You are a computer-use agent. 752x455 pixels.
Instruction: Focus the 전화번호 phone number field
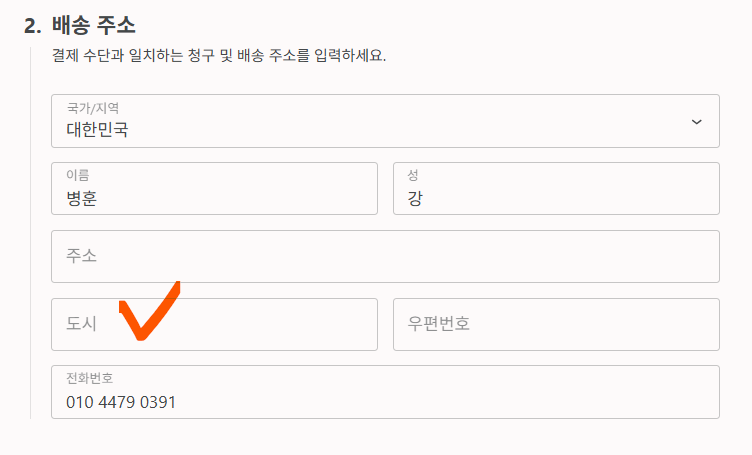point(385,392)
